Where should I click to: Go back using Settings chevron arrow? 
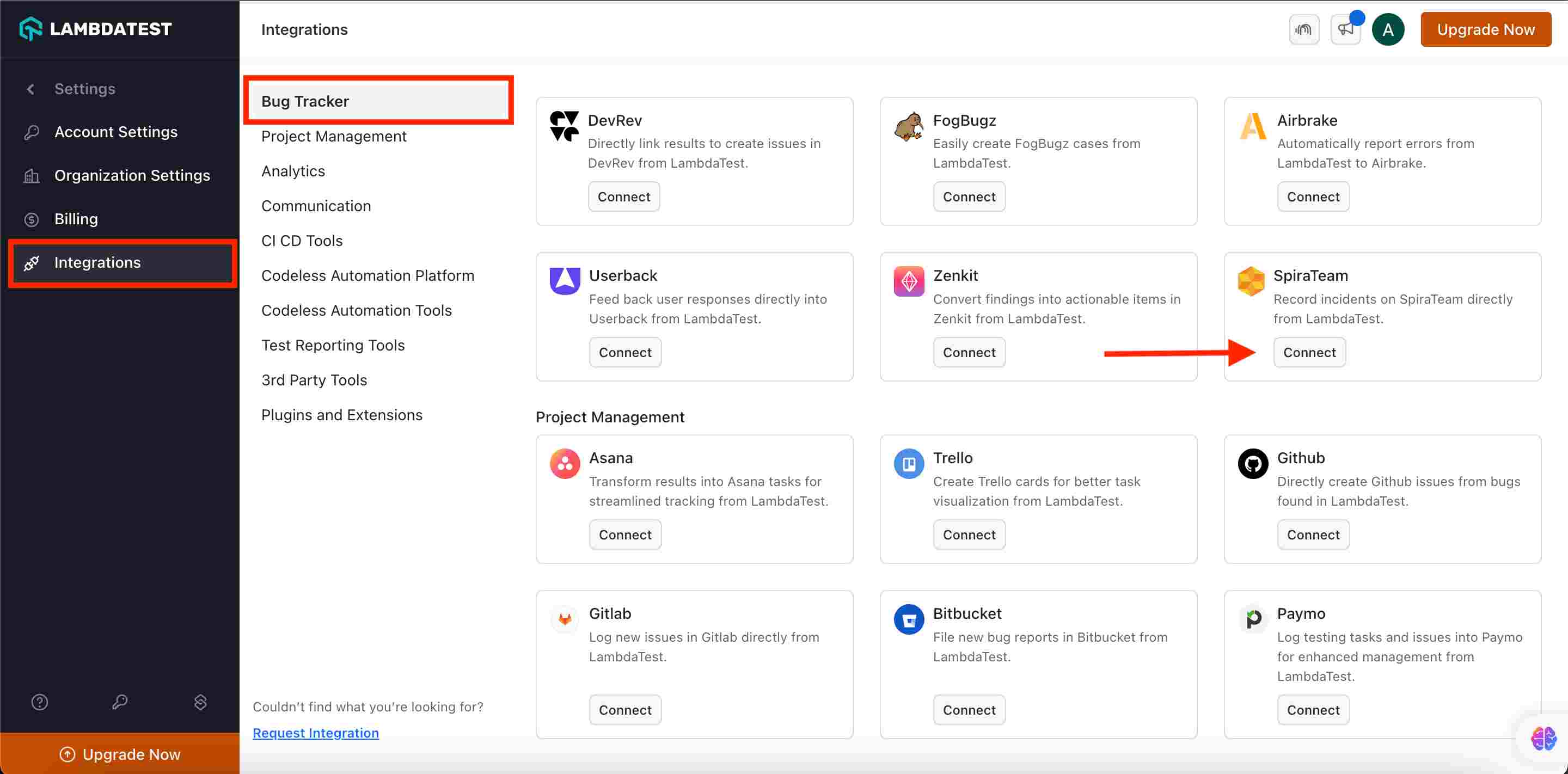click(30, 89)
